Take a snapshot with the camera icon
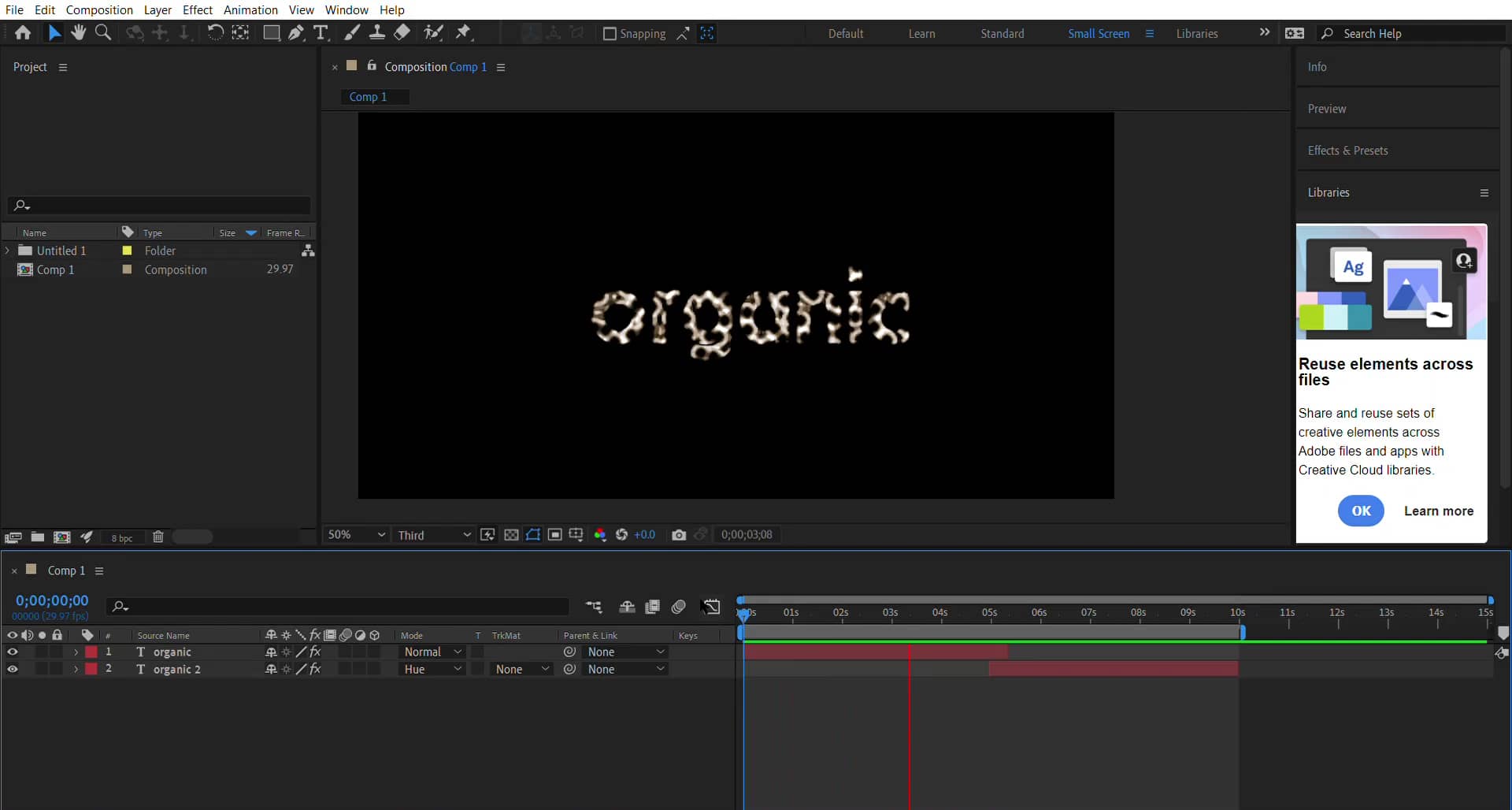 pos(678,535)
